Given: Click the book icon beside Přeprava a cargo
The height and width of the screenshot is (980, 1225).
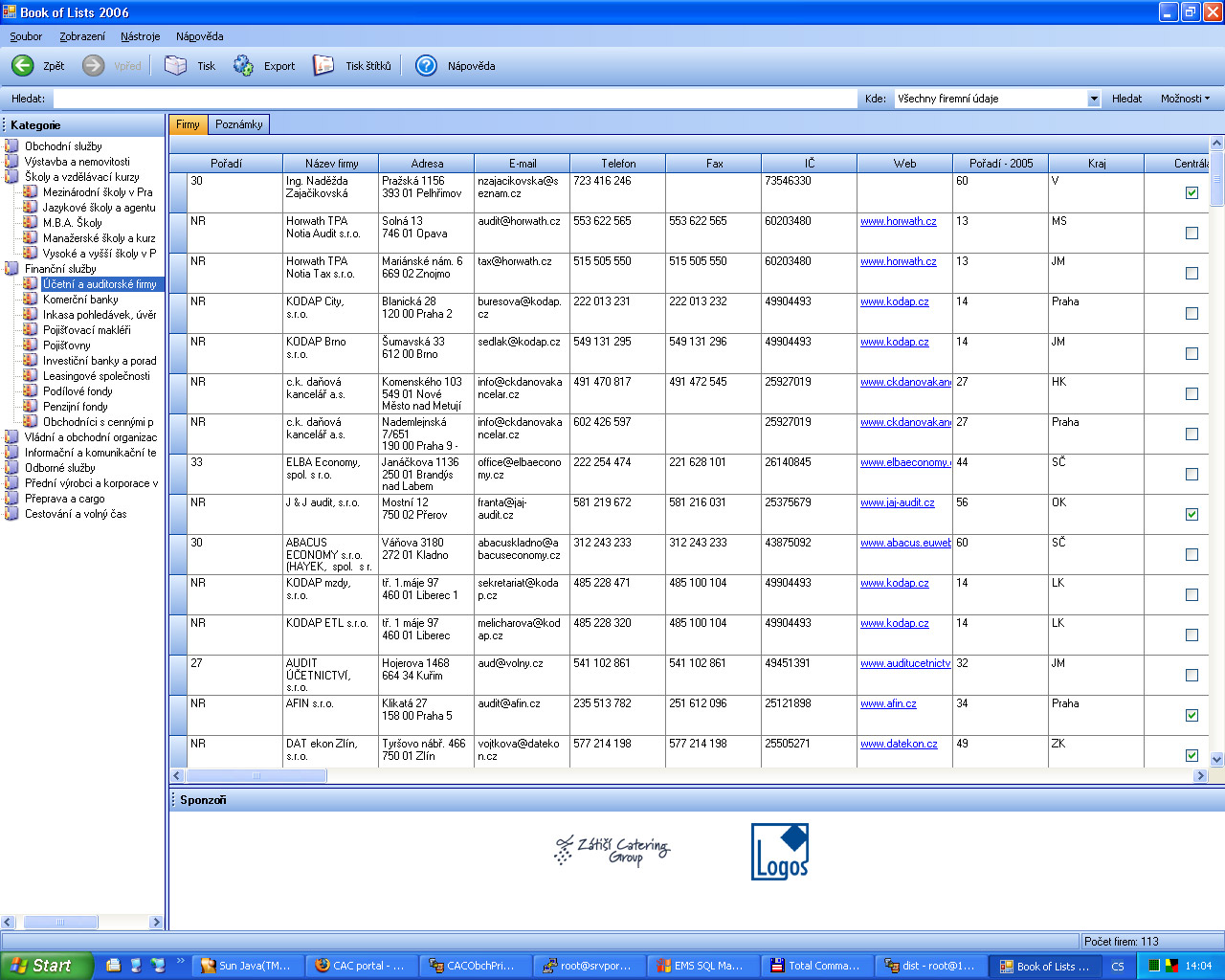Looking at the screenshot, I should (11, 499).
